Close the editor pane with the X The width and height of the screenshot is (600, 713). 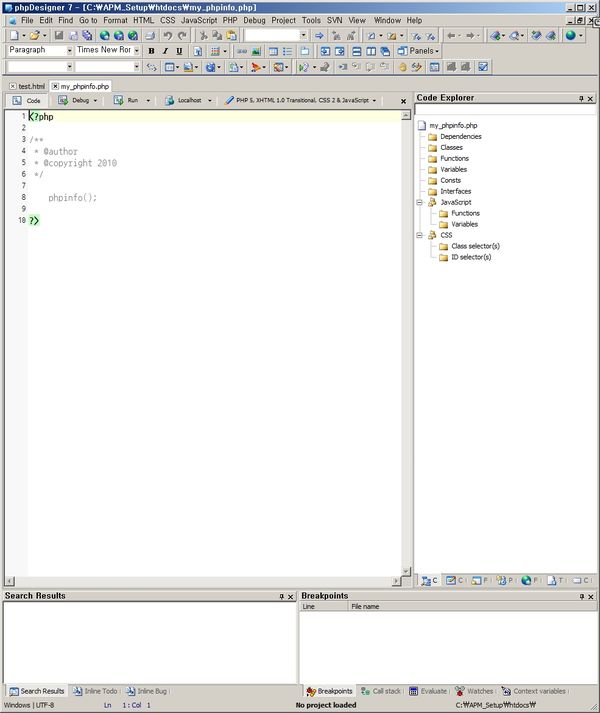[x=403, y=101]
